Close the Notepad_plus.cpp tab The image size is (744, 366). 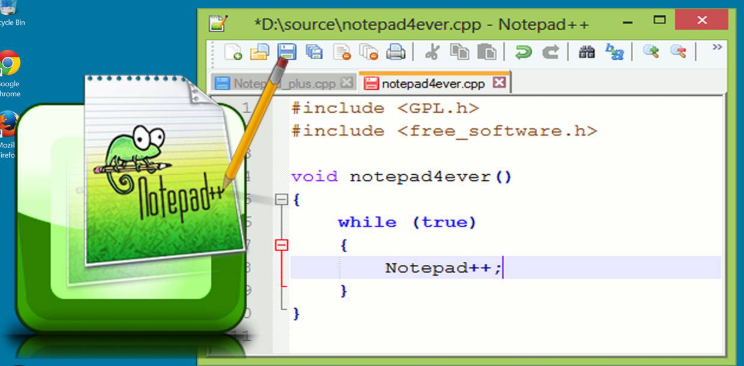point(347,83)
